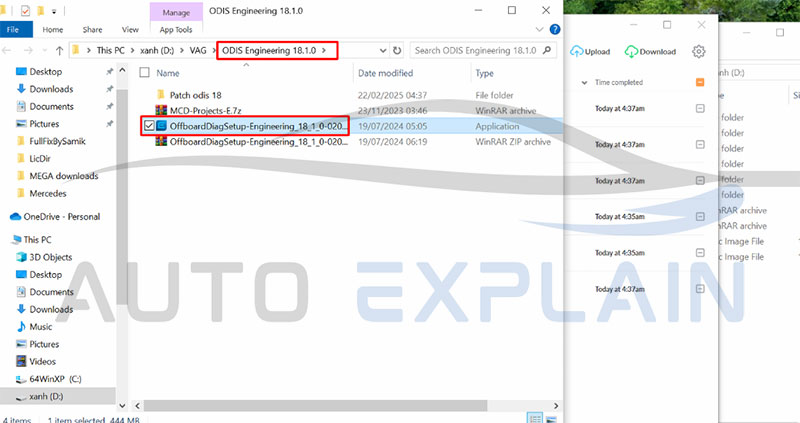Viewport: 800px width, 423px height.
Task: Collapse the Time completed chevron
Action: tap(585, 82)
